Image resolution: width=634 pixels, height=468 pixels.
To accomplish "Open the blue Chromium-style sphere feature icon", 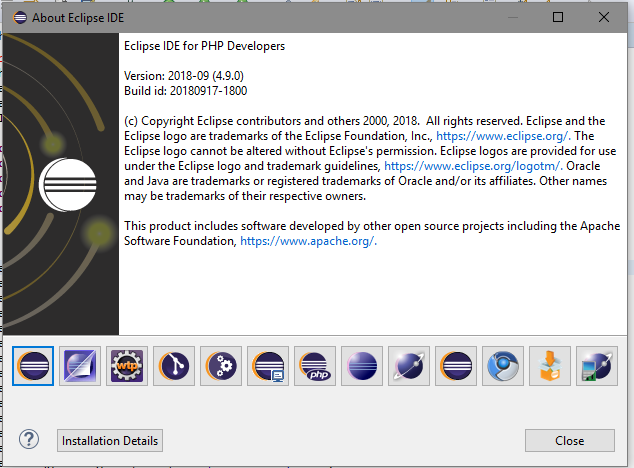I will [503, 366].
